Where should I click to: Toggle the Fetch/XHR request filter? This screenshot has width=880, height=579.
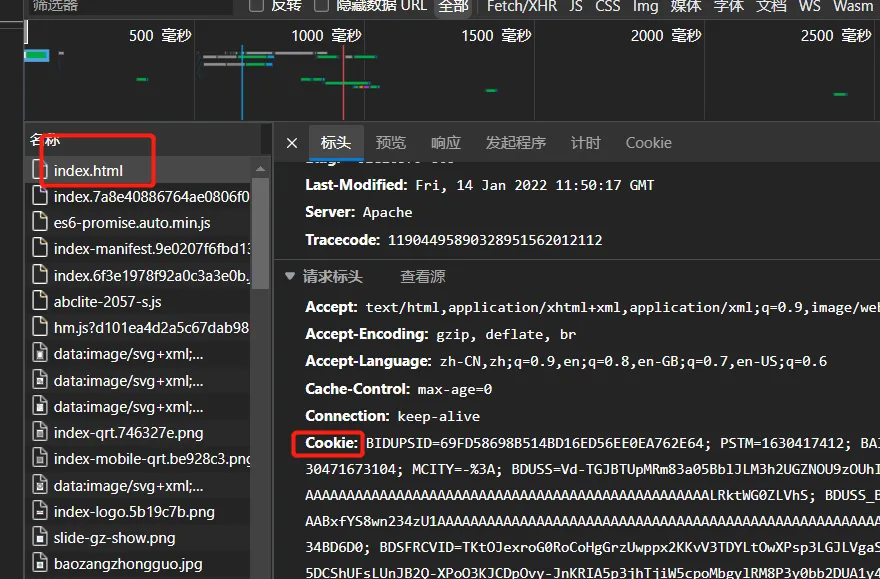point(521,7)
